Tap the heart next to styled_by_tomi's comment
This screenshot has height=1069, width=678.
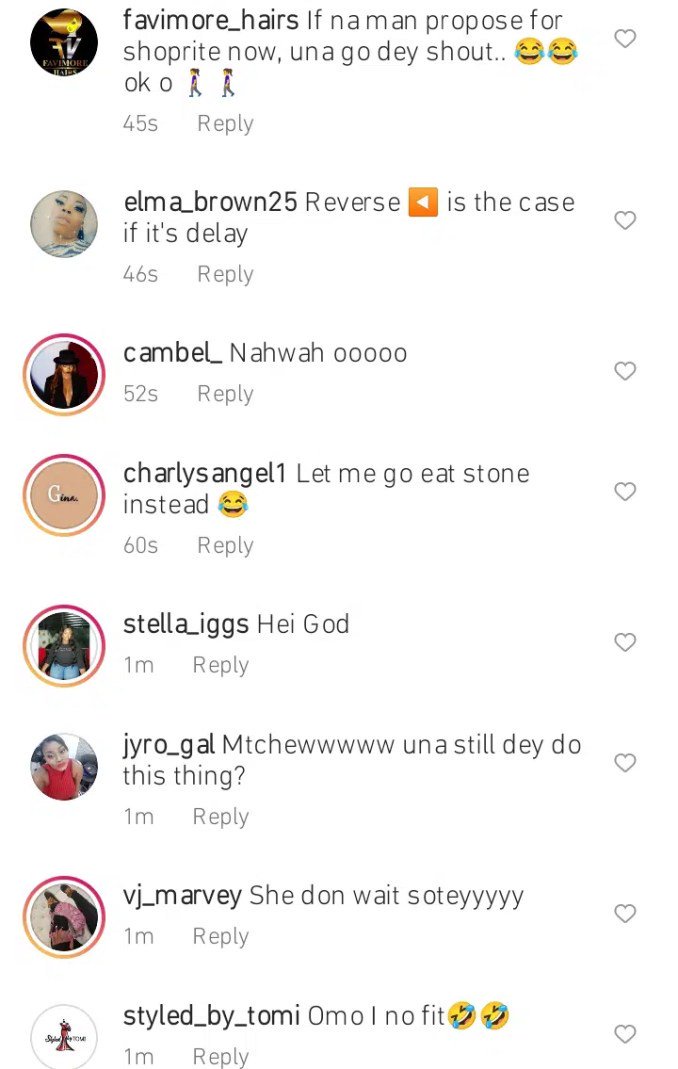pos(625,1033)
